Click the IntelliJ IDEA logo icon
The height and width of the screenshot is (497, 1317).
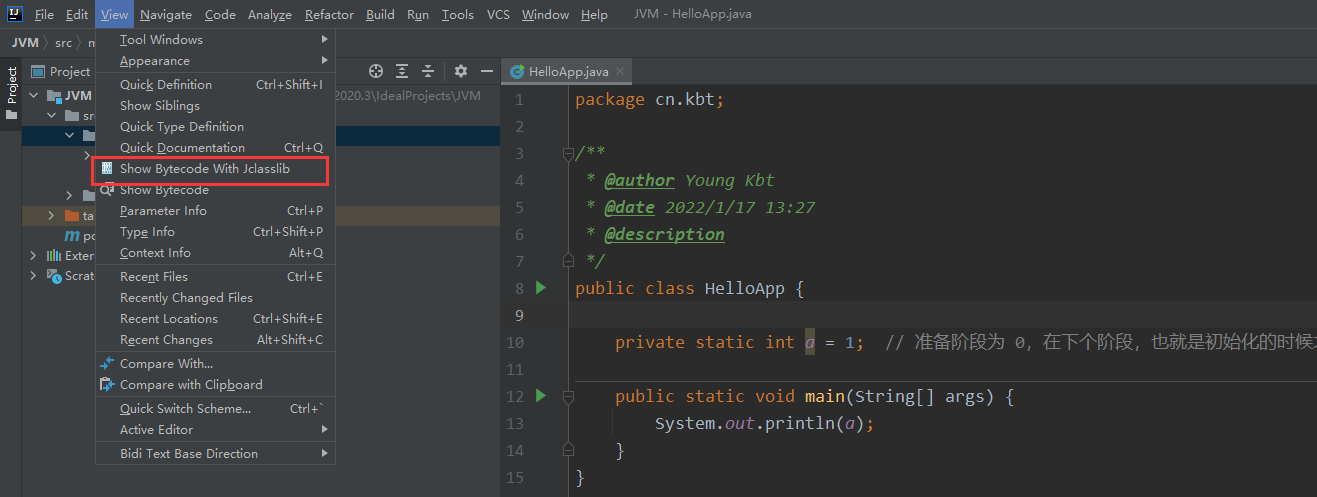click(x=14, y=14)
